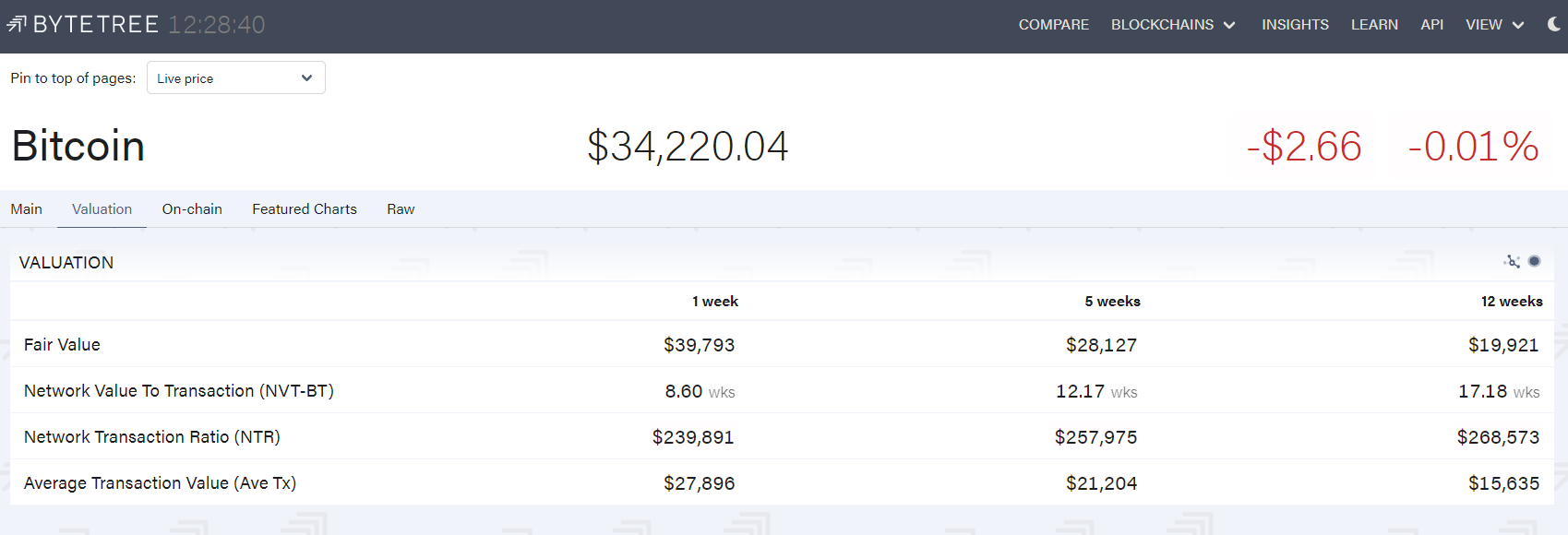This screenshot has width=1568, height=535.
Task: Select the Valuation tab
Action: pyautogui.click(x=102, y=209)
